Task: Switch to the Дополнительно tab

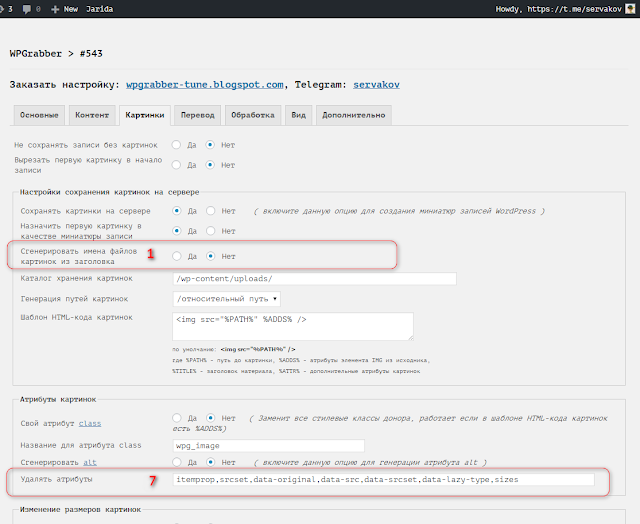Action: (x=353, y=115)
